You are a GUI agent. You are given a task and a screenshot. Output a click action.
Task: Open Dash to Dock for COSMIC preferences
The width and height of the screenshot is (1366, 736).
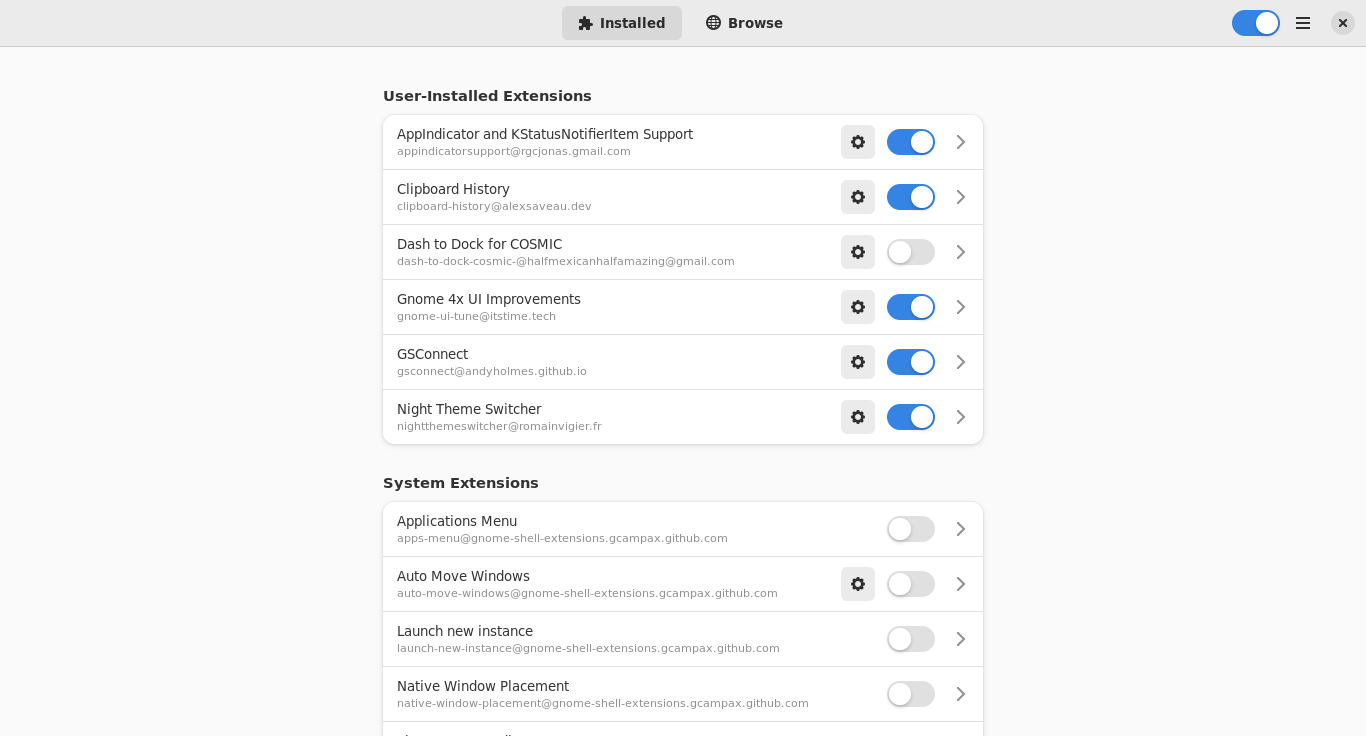858,252
